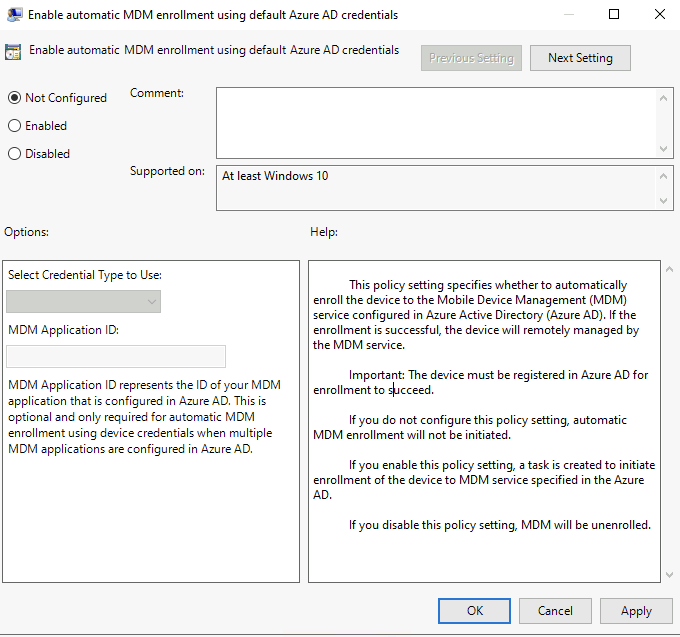
Task: Click Supported on box's up scroll arrow
Action: tap(665, 177)
